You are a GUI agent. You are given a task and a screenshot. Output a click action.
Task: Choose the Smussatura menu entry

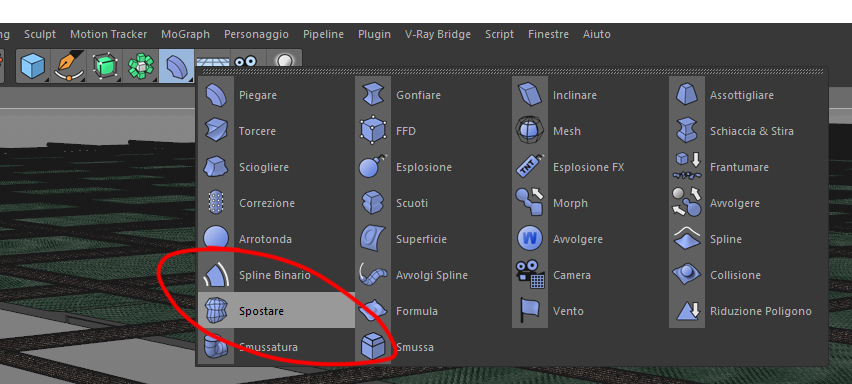[268, 347]
